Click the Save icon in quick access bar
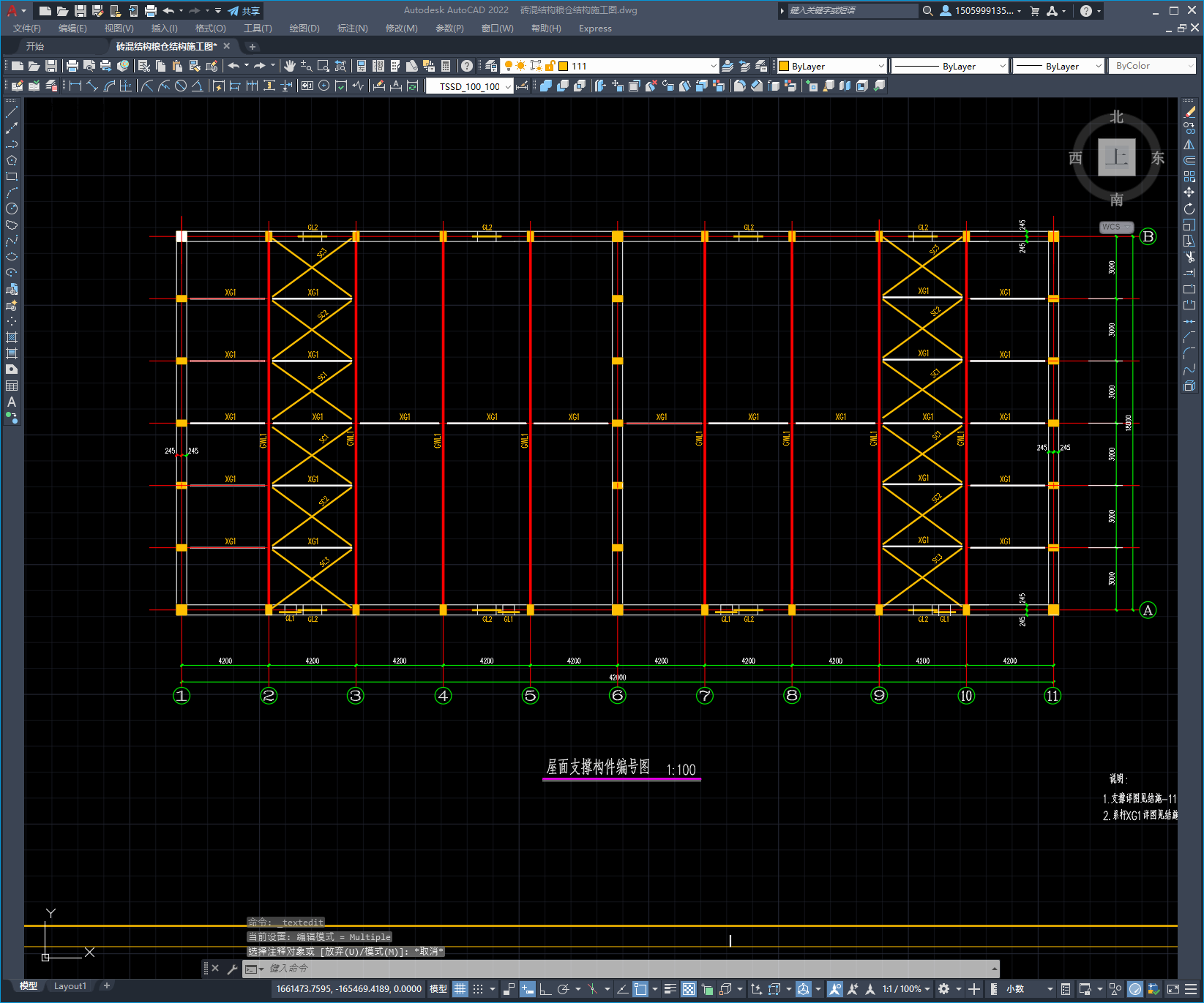 (x=81, y=11)
